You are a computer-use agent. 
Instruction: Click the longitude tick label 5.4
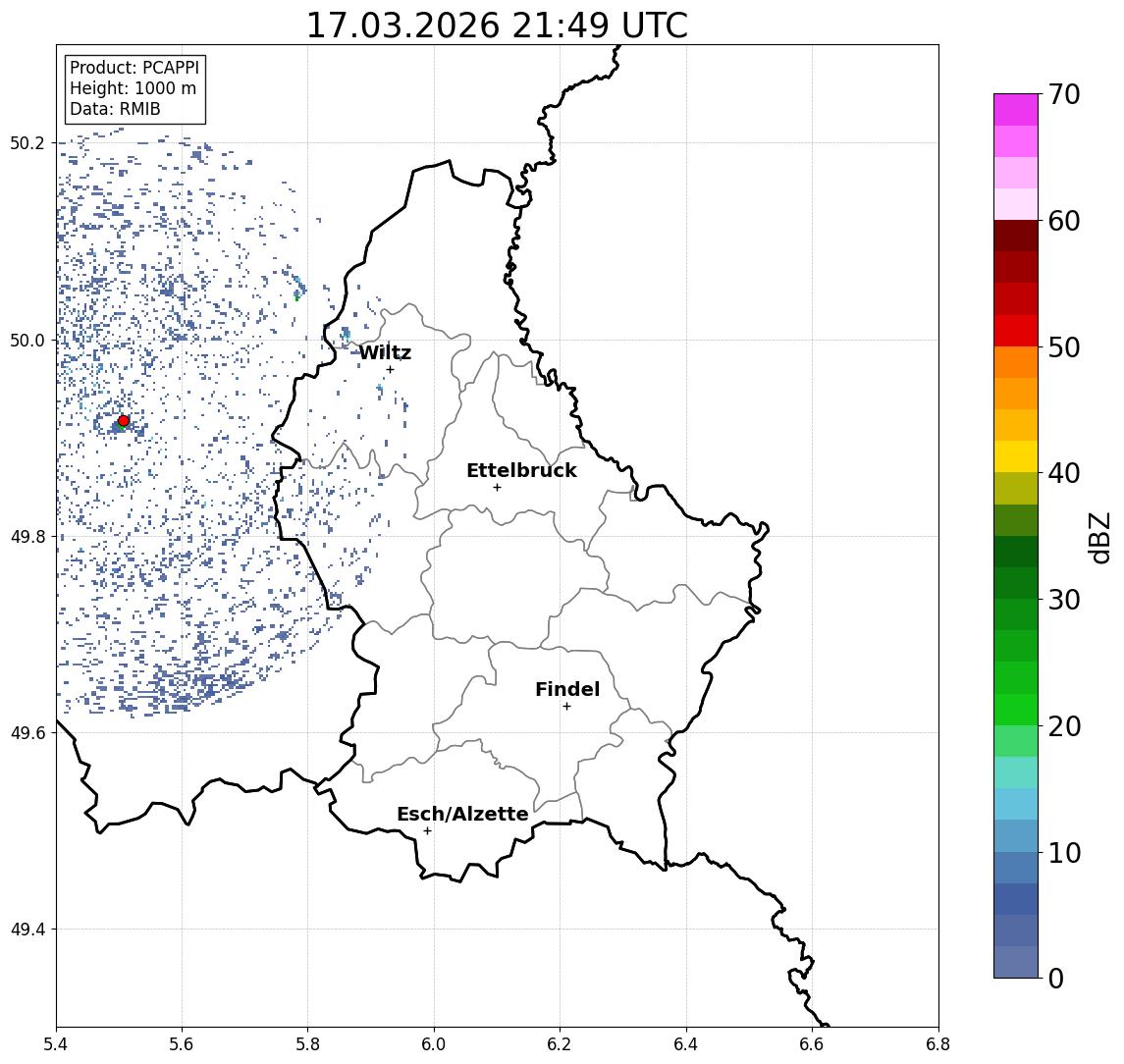click(x=56, y=1044)
